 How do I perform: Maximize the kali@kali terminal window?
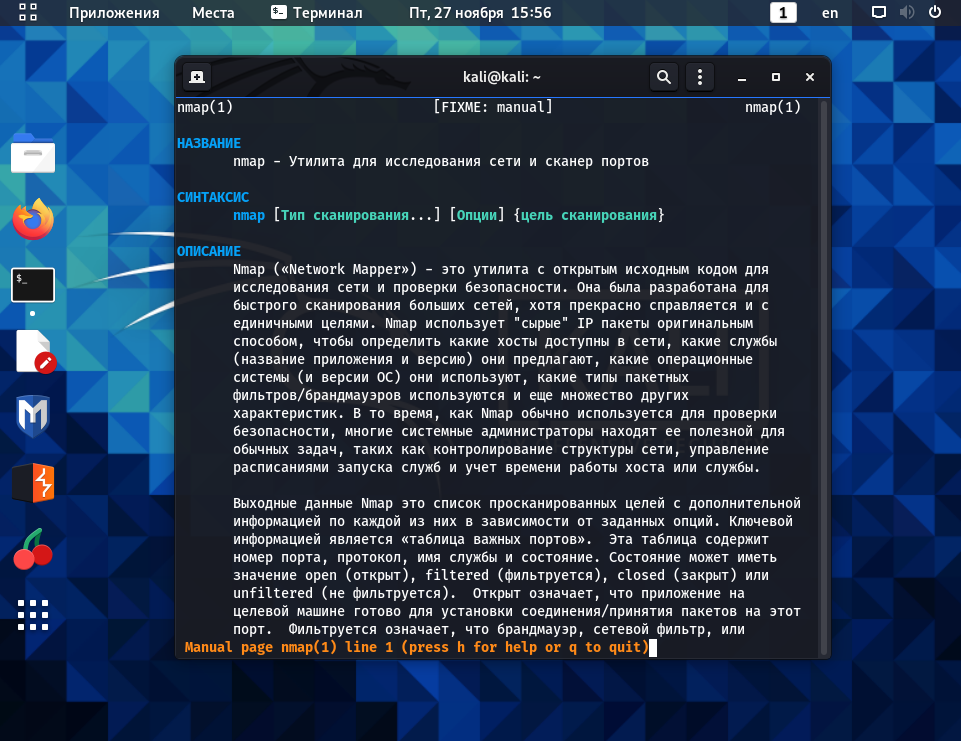coord(776,77)
